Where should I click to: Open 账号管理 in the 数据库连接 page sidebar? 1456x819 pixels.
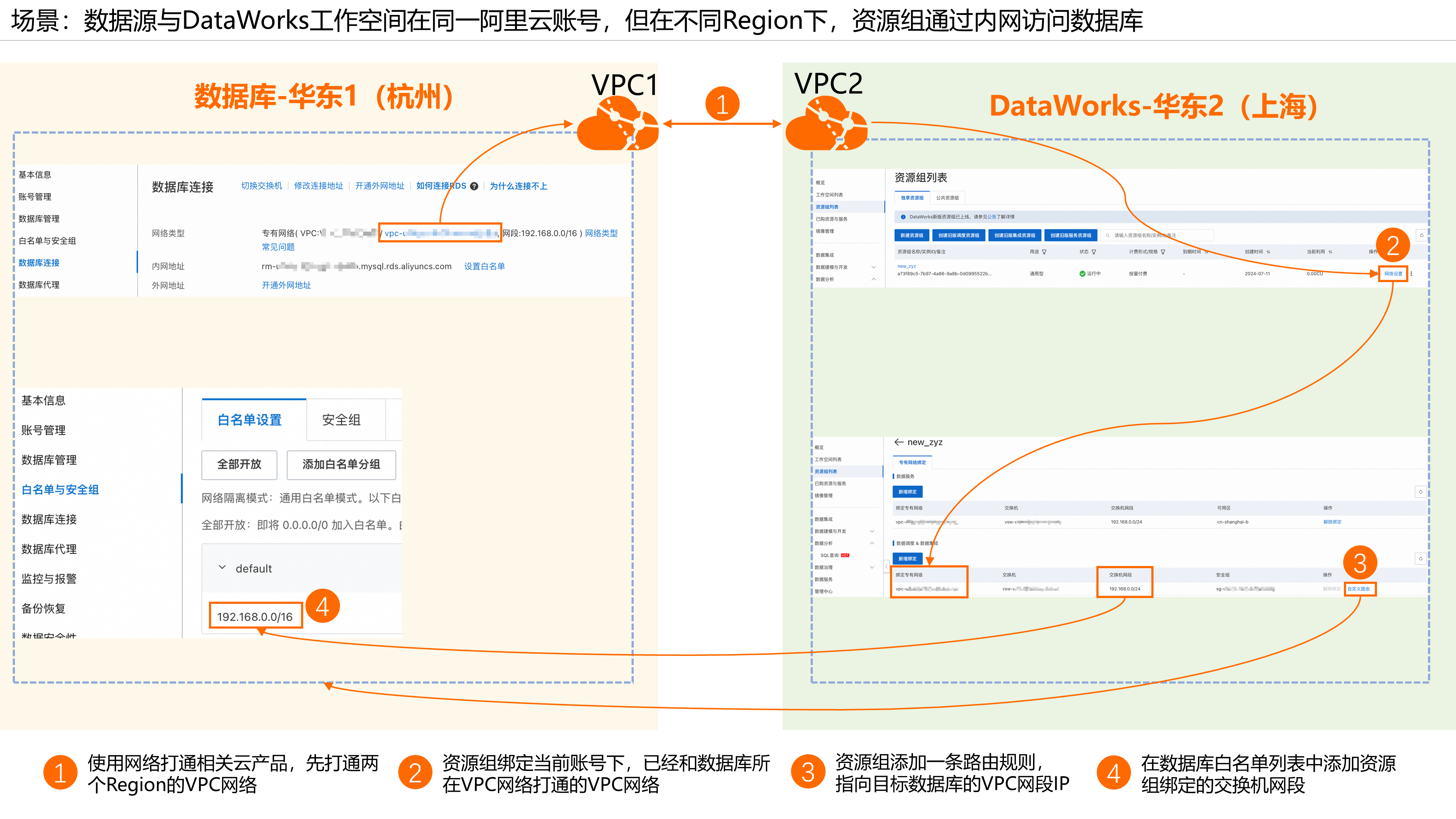click(35, 197)
